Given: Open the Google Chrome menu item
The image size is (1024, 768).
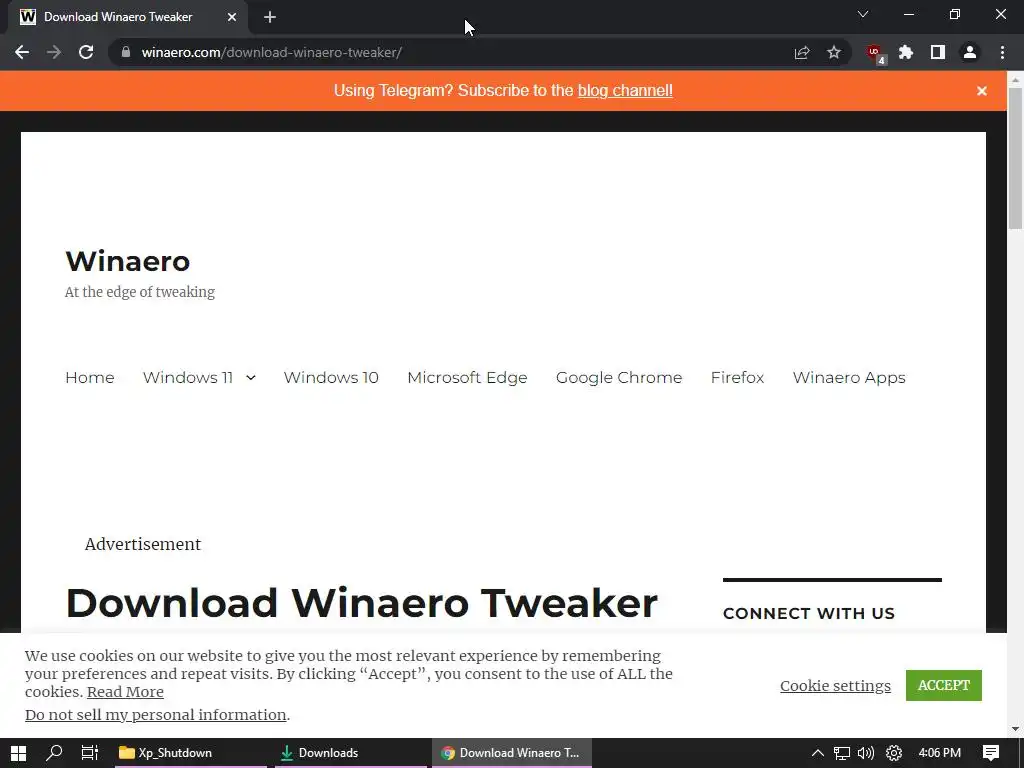Looking at the screenshot, I should coord(619,377).
